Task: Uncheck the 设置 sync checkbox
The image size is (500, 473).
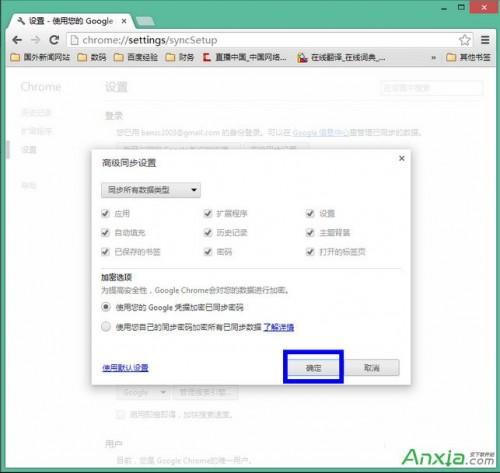Action: click(x=310, y=213)
